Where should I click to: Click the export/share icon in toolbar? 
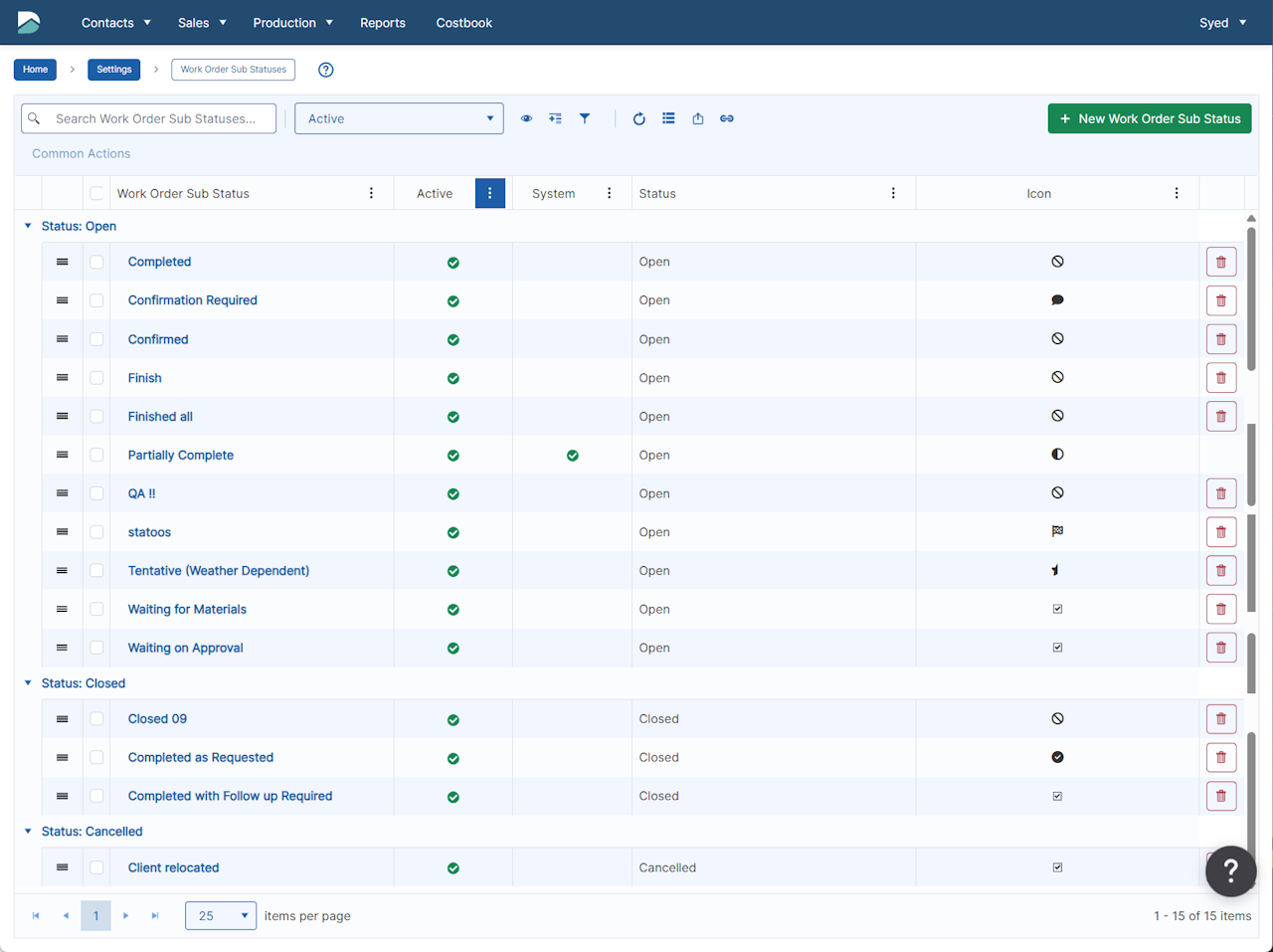click(x=698, y=118)
